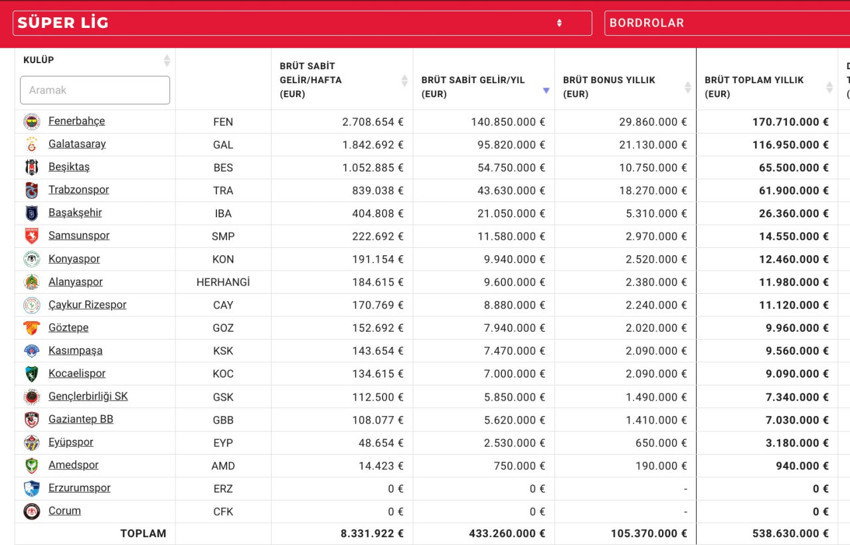Click the 26.360.000 € Başakşehir total
This screenshot has height=545, width=850.
[x=794, y=214]
